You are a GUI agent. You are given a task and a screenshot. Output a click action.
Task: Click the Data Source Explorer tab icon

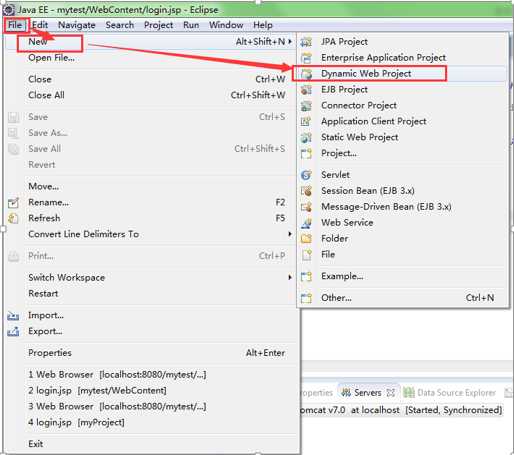click(409, 393)
